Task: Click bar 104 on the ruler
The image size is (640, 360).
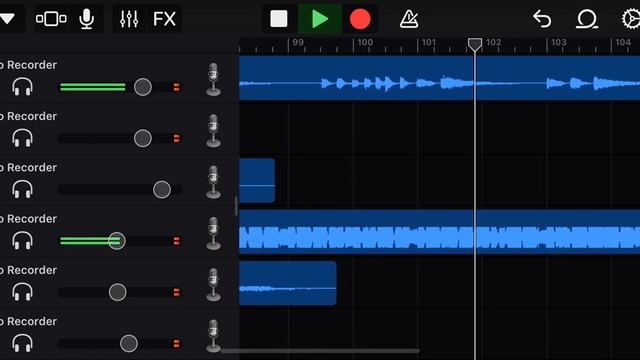Action: pos(623,42)
